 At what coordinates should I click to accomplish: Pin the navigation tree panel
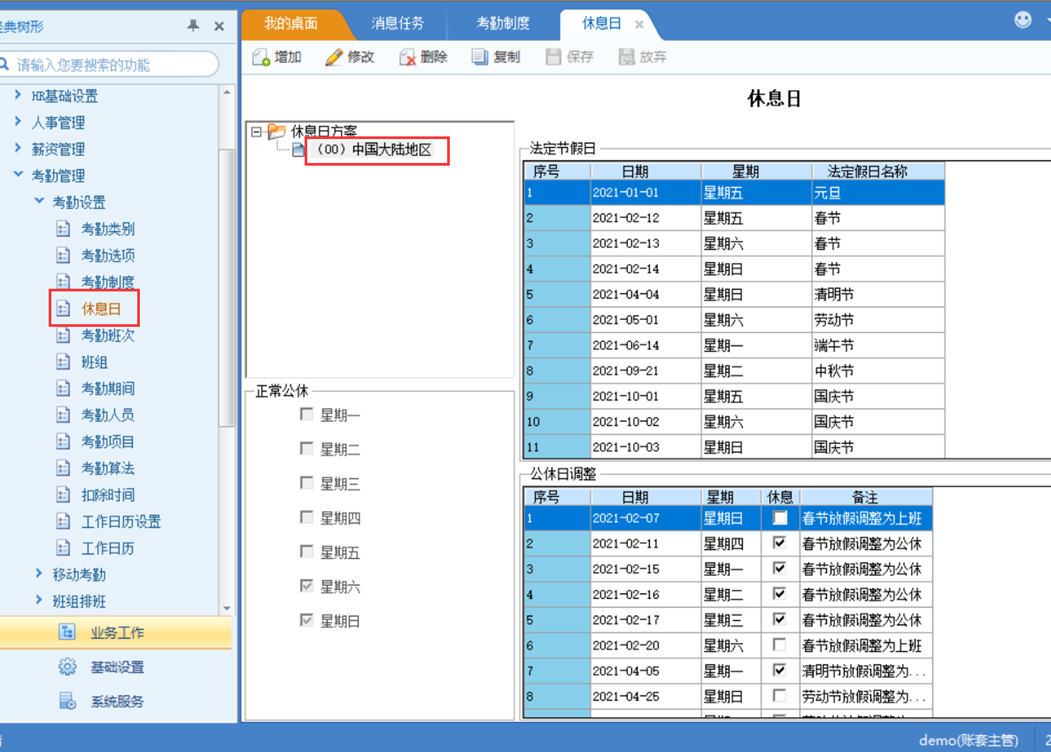193,25
